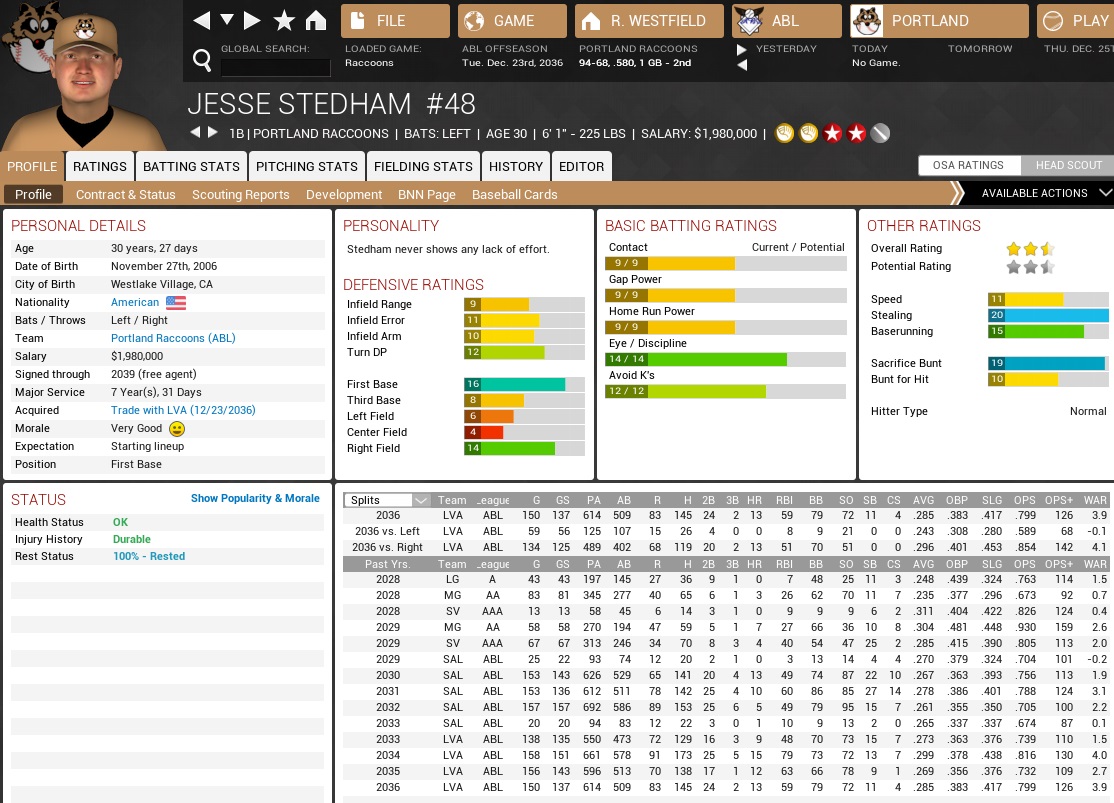Click the forward navigation arrow
The width and height of the screenshot is (1114, 803).
[x=253, y=20]
